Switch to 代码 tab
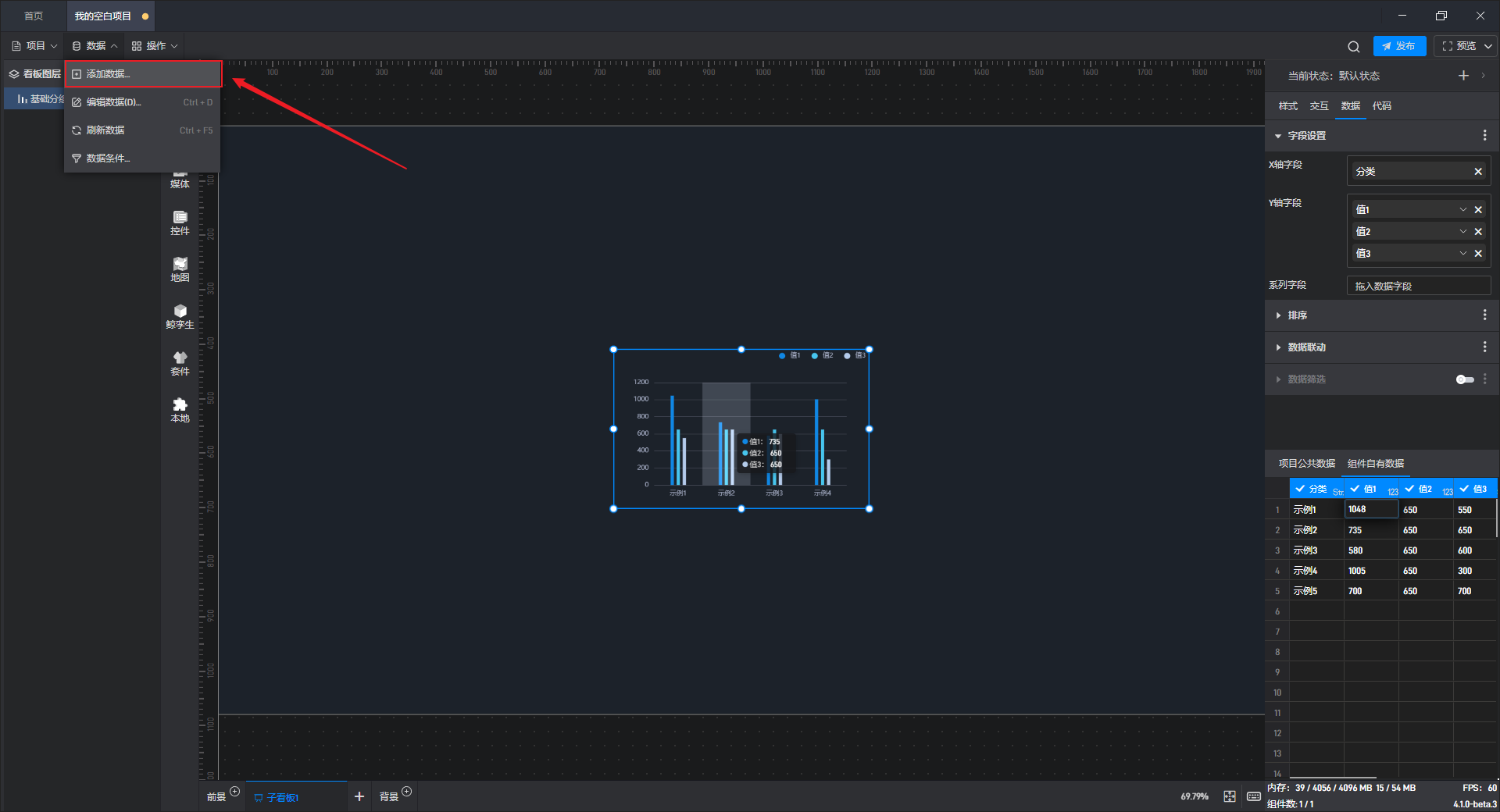This screenshot has height=812, width=1500. coord(1381,106)
